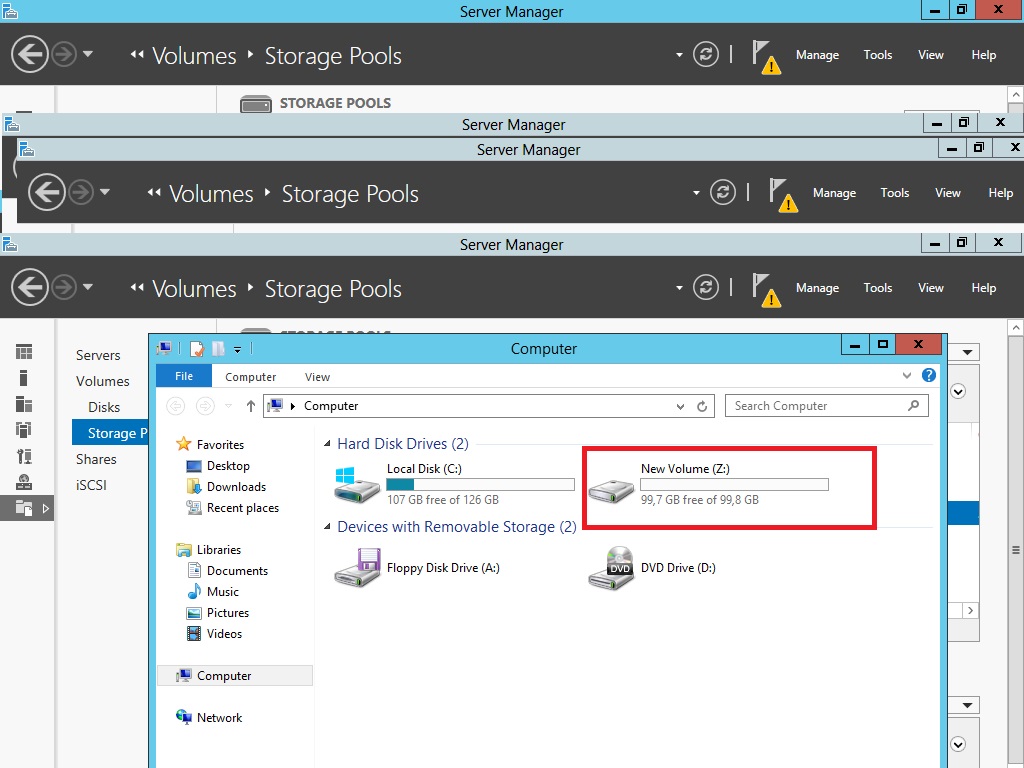
Task: Switch to the View ribbon tab in Explorer
Action: pos(317,377)
